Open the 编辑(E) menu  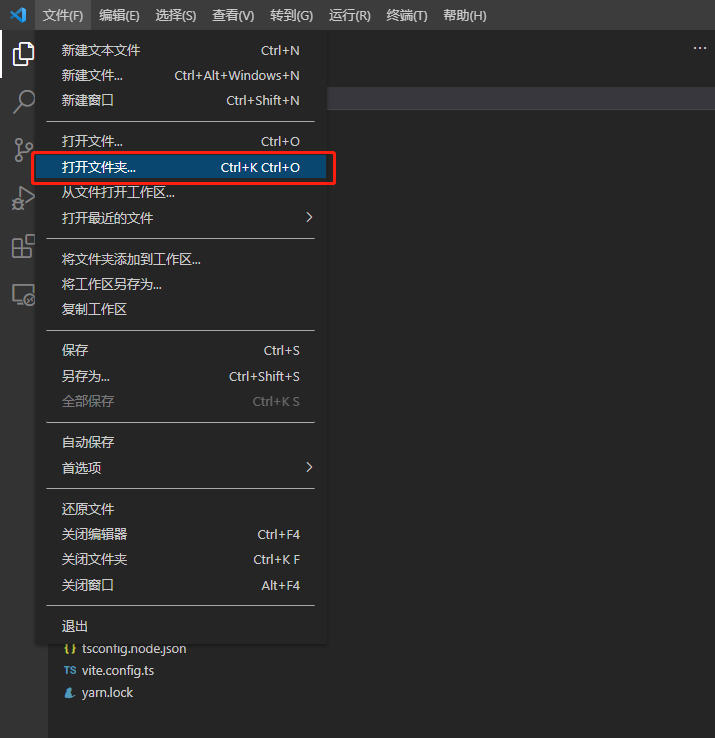tap(119, 16)
